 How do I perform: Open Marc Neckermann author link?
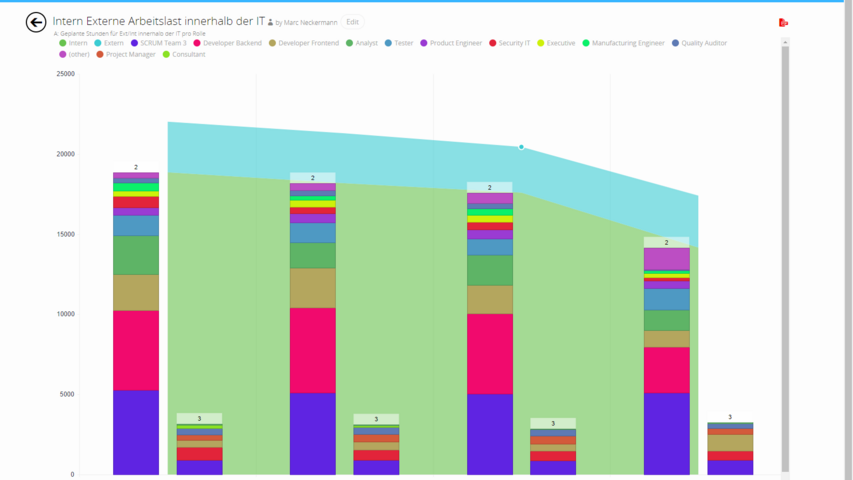pyautogui.click(x=309, y=22)
